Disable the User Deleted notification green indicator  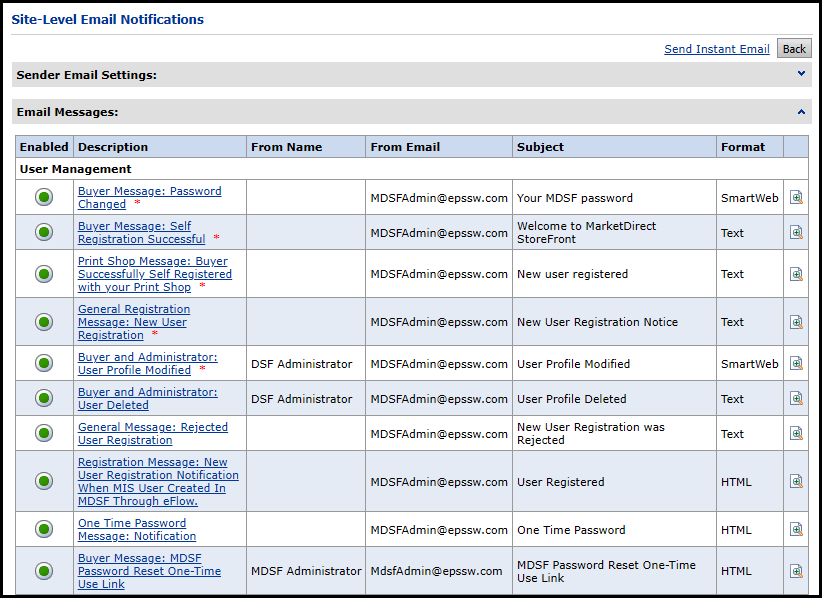(44, 399)
